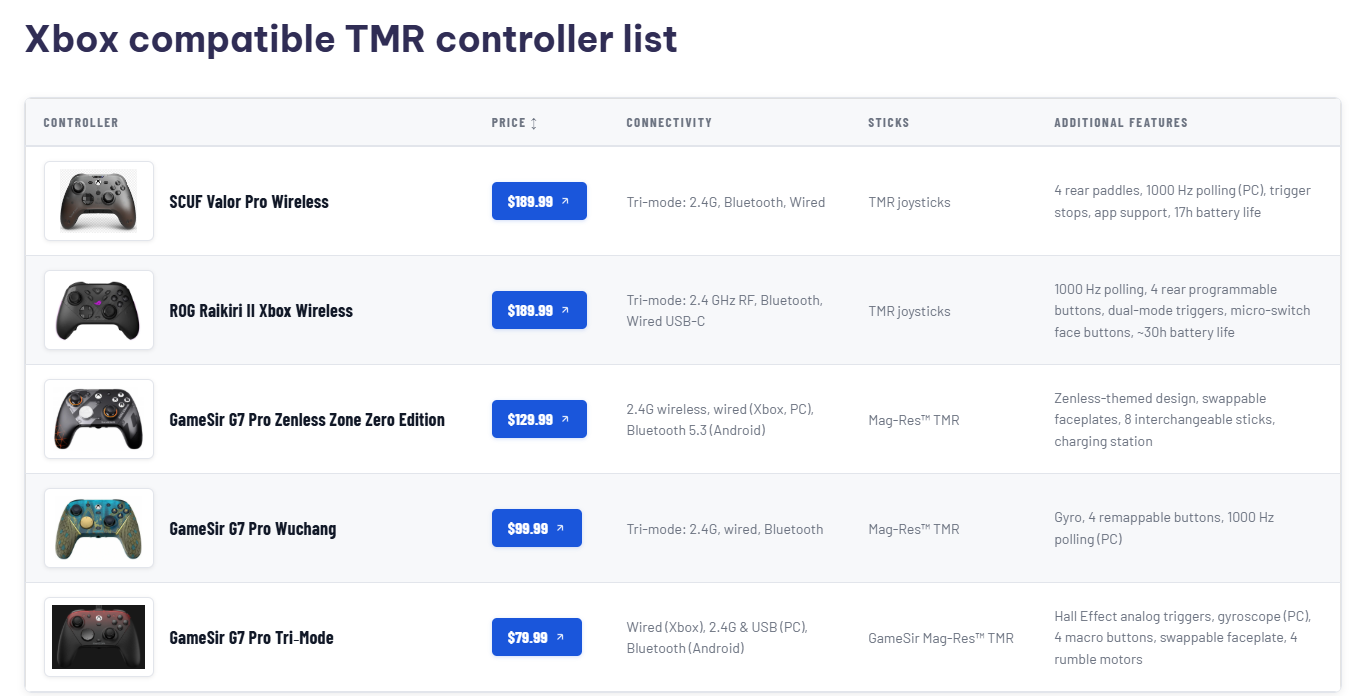Click the GameSir G7 Pro Wuchang name
This screenshot has height=696, width=1350.
tap(253, 529)
